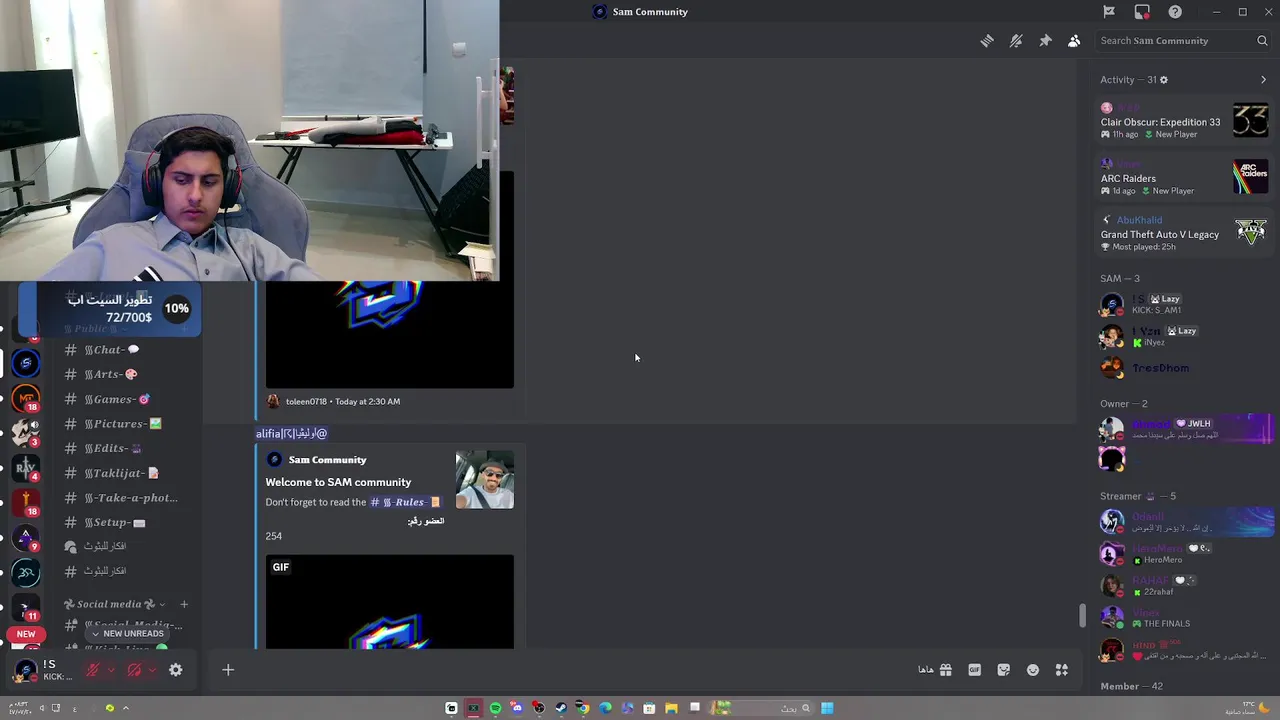Add channel to Social media category
Screen dimensions: 1280x720
pos(184,604)
